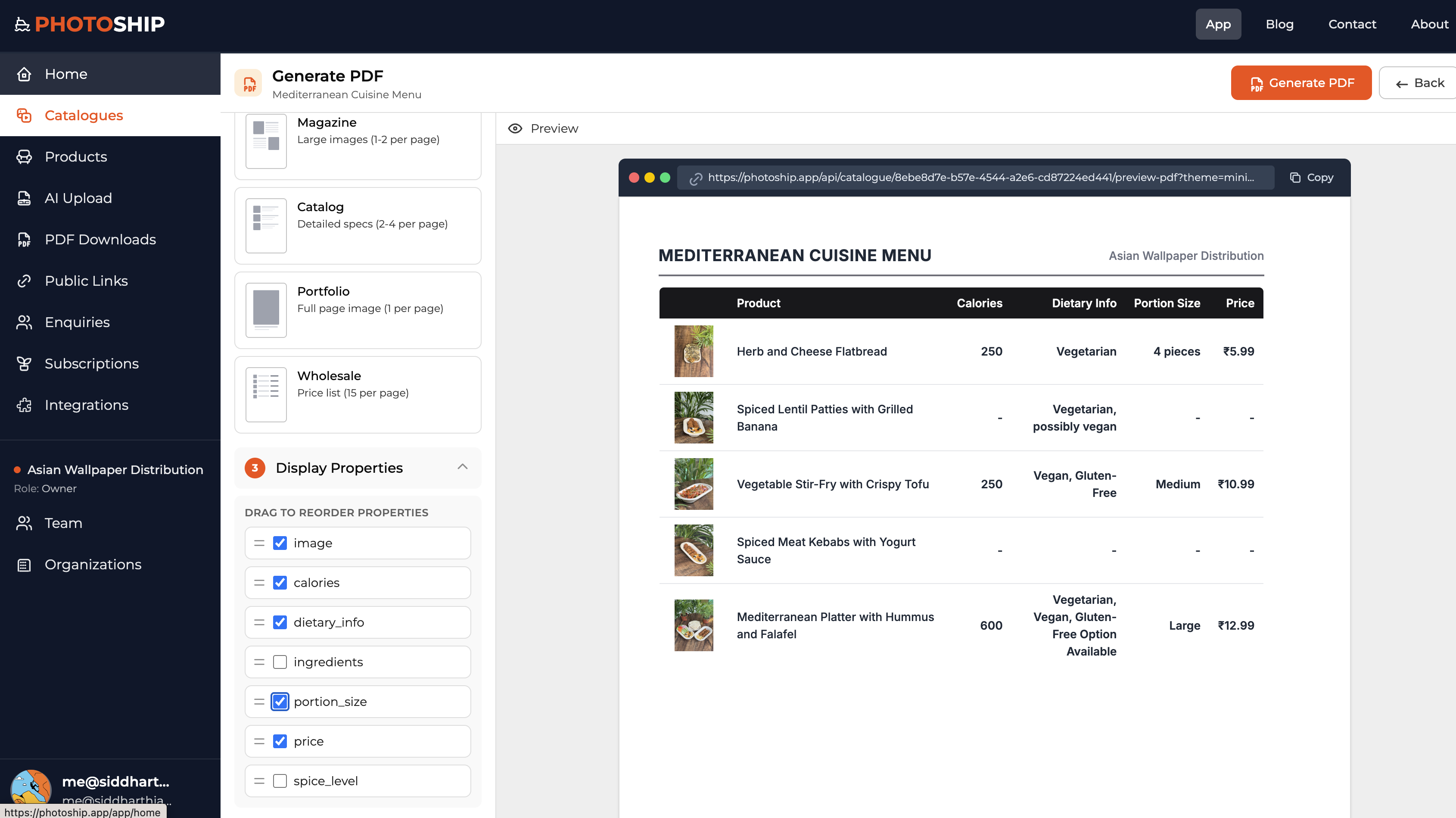Collapse the Display Properties section

463,468
